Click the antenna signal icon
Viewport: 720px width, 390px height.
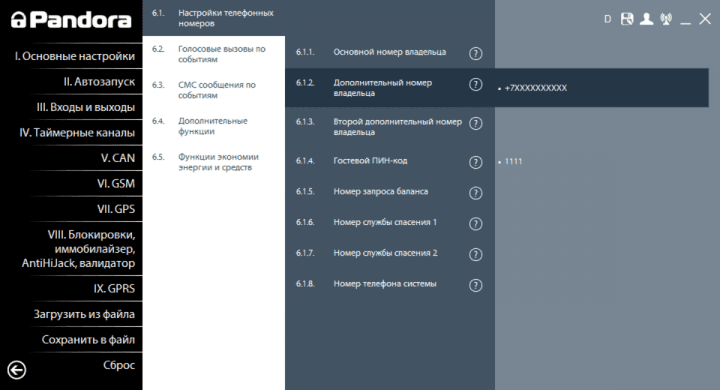(x=666, y=19)
